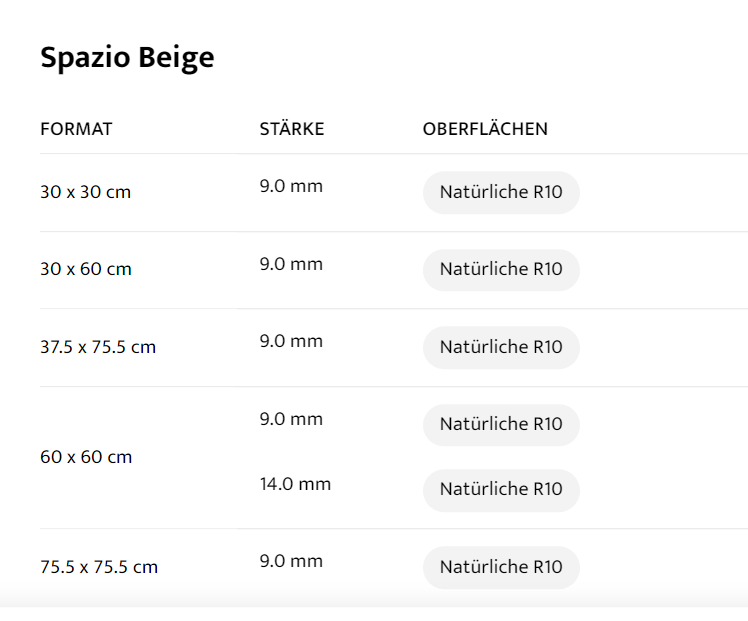748x621 pixels.
Task: Pick Natürliche R10 next to 14.0 mm thickness
Action: tap(501, 489)
